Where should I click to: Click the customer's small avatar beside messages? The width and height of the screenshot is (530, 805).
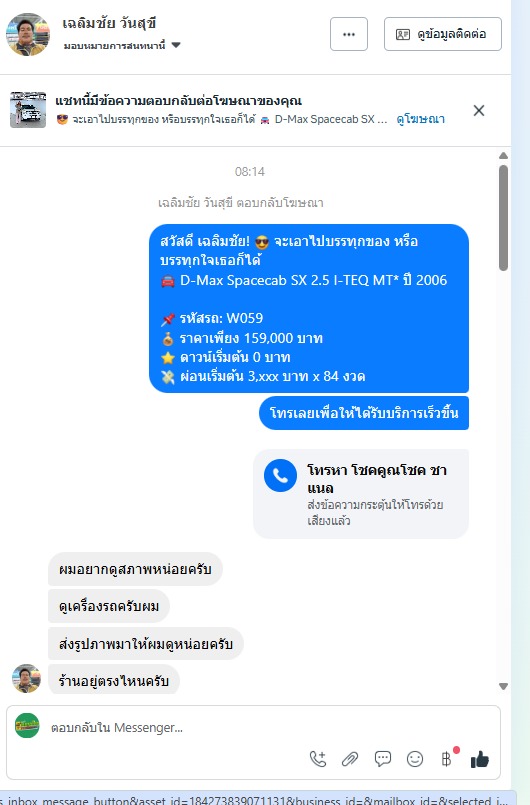(27, 678)
